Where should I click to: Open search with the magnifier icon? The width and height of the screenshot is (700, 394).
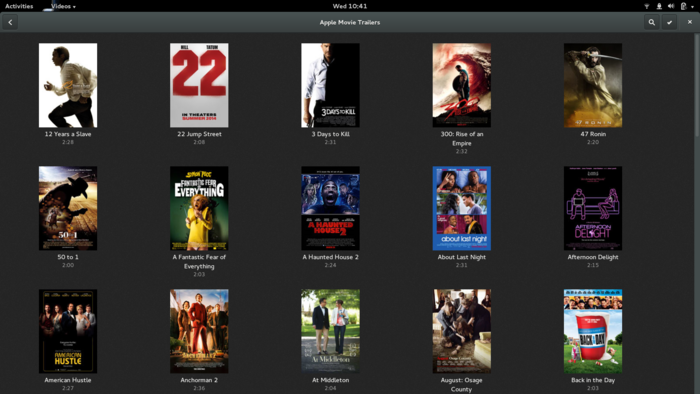point(652,22)
